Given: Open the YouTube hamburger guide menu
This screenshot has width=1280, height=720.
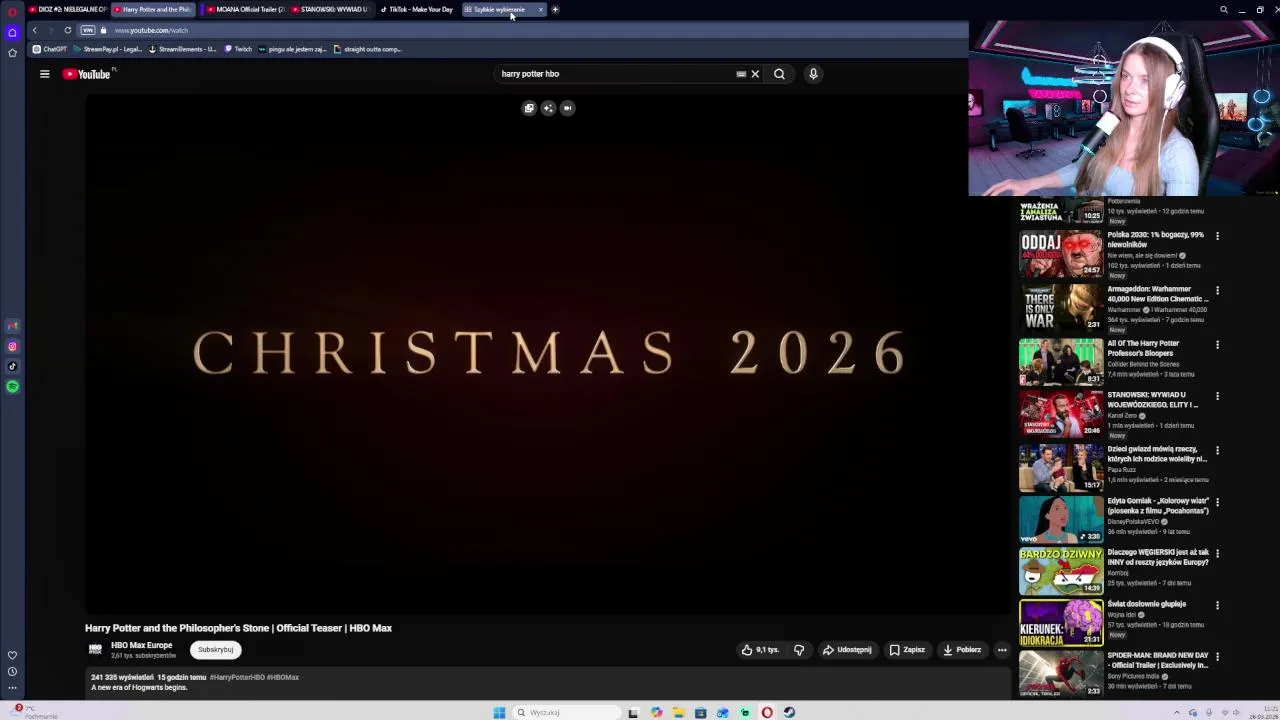Looking at the screenshot, I should tap(44, 74).
